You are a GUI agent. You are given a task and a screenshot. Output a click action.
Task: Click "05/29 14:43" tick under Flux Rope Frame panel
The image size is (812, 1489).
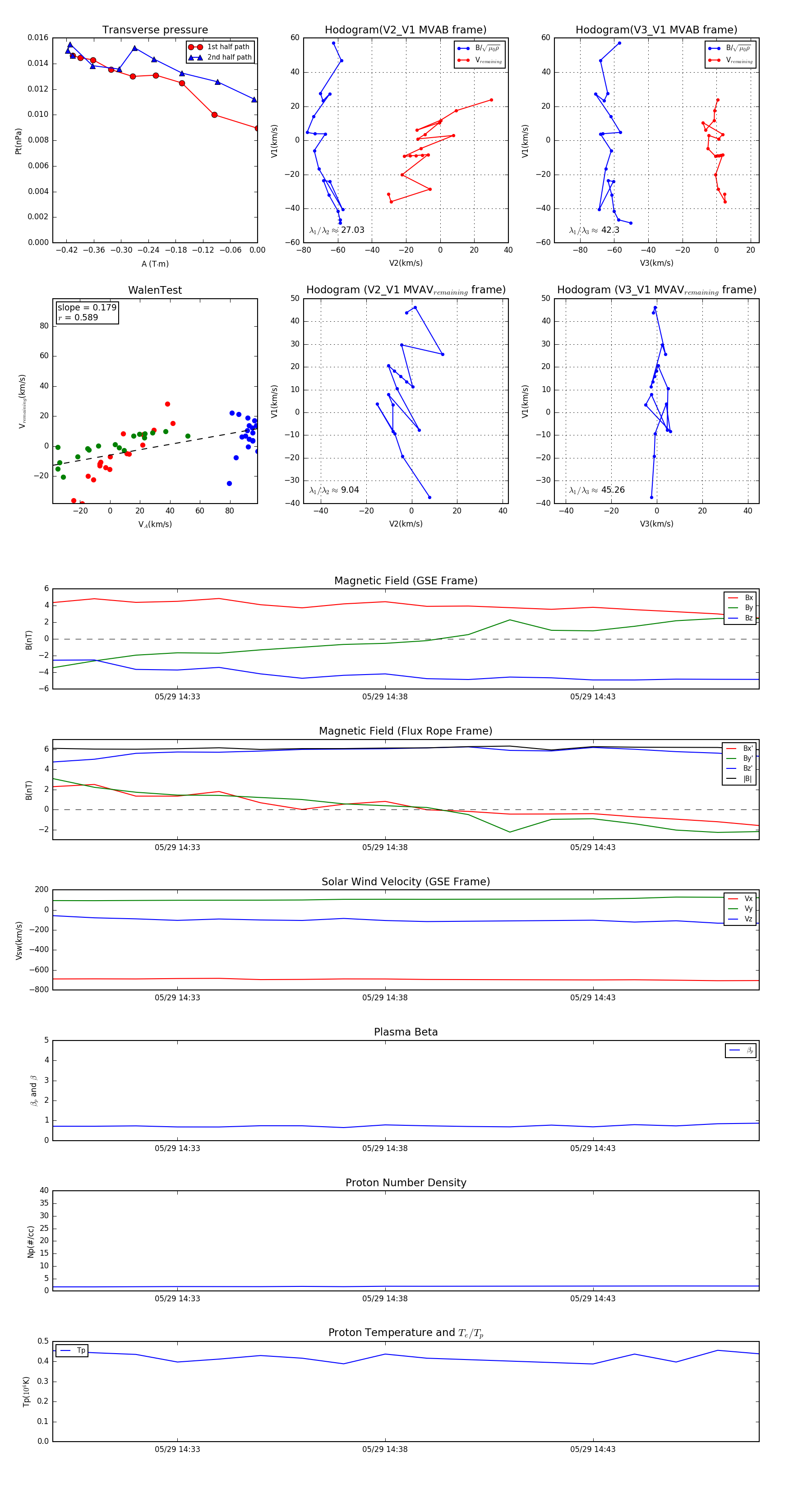click(593, 847)
